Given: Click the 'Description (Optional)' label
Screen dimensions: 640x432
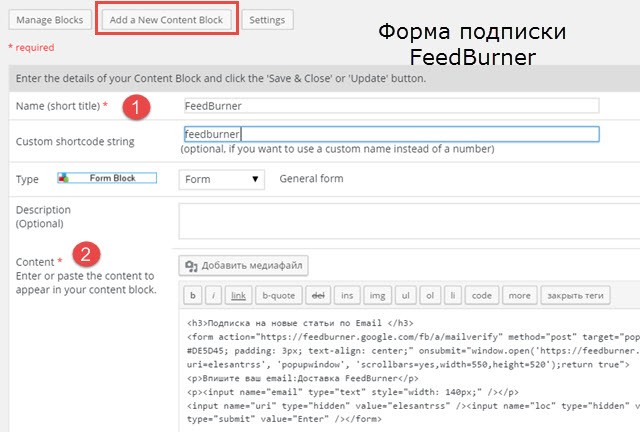Looking at the screenshot, I should pos(43,217).
